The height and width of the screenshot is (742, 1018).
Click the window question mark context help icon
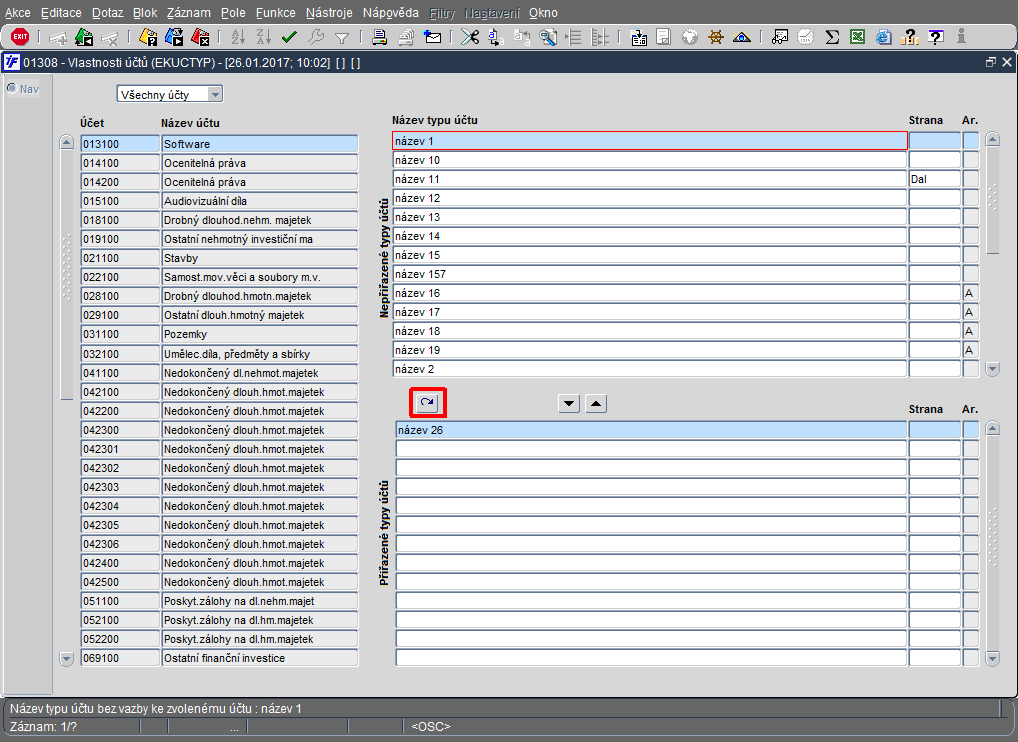pyautogui.click(x=936, y=37)
